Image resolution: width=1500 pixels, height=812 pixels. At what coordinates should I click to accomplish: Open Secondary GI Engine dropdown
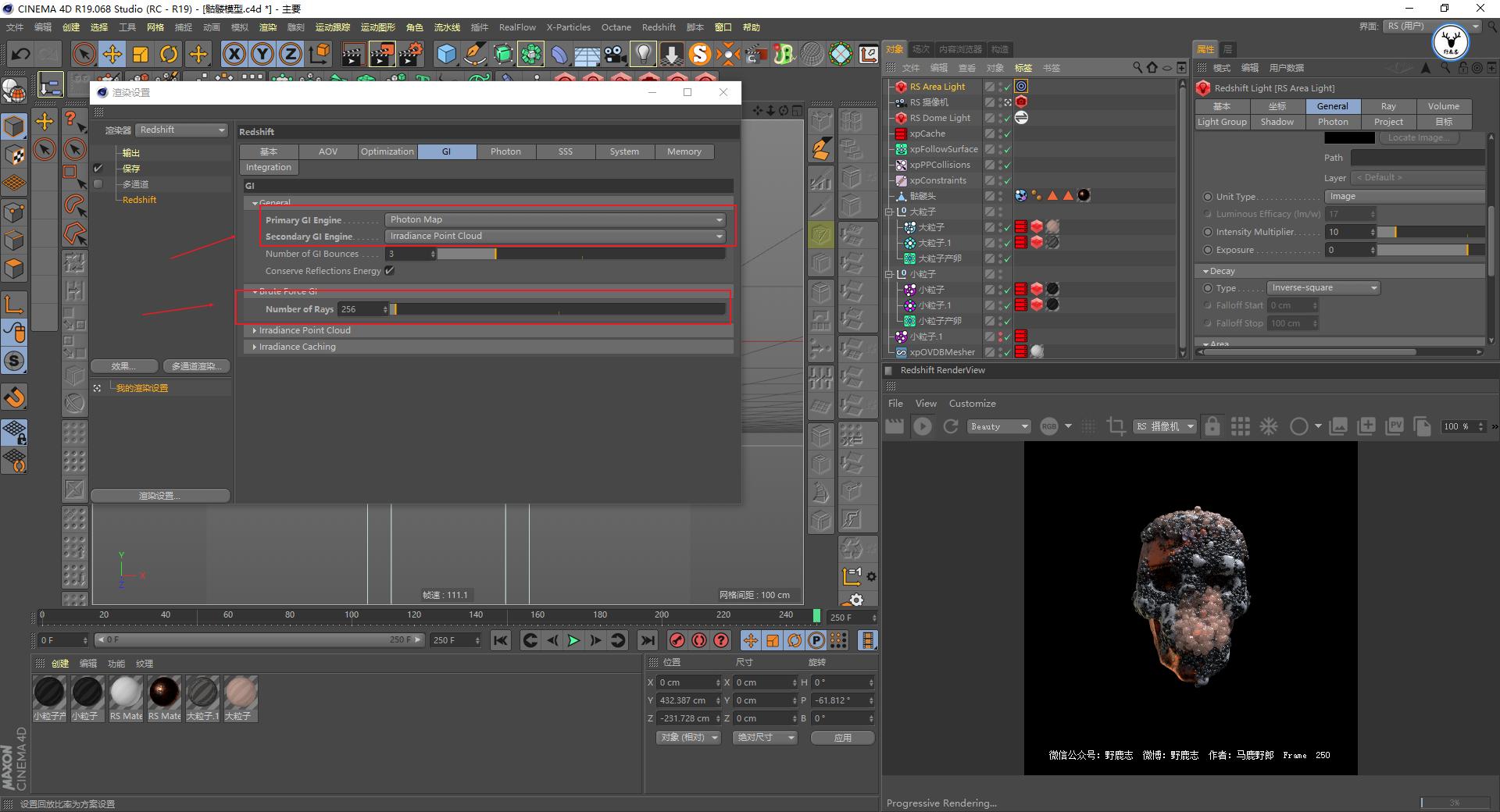coord(555,237)
